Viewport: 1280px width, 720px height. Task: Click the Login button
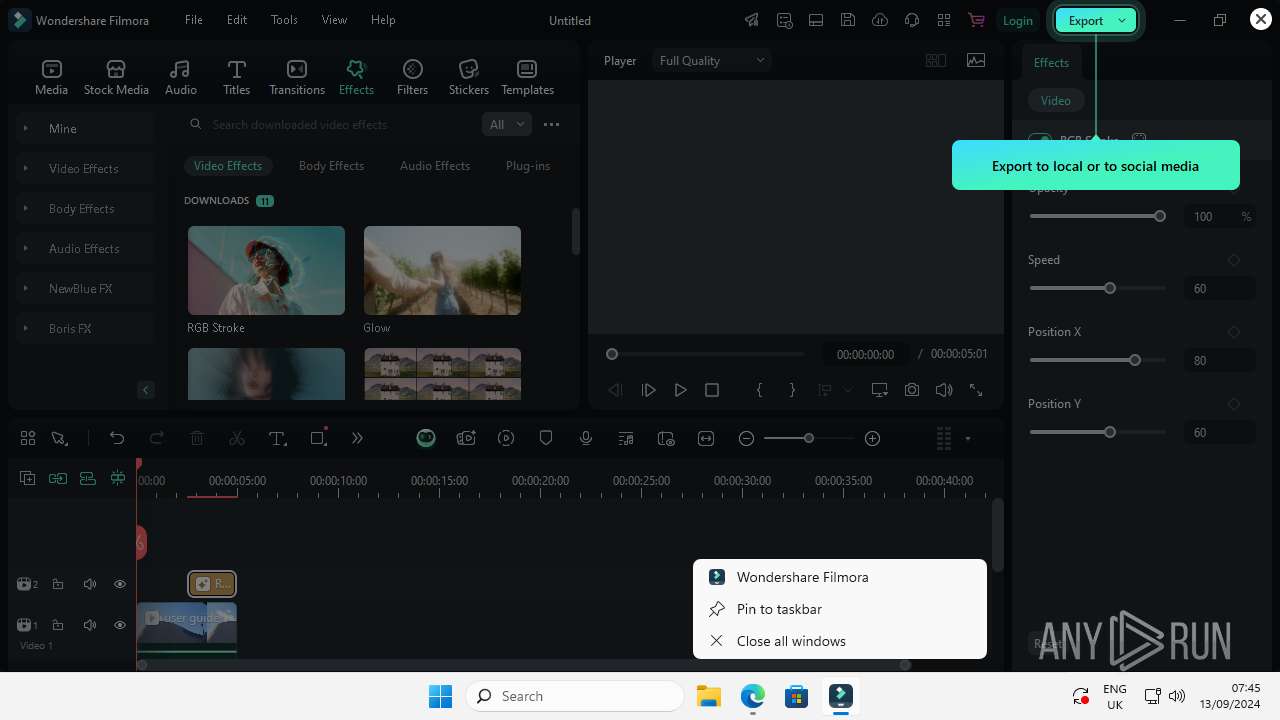coord(1018,20)
